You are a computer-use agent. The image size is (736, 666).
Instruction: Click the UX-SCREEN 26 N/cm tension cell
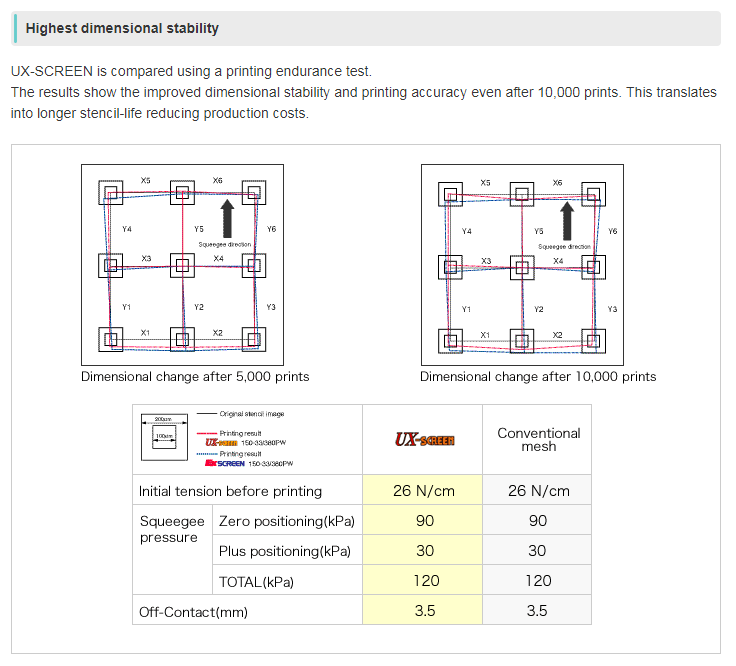(x=422, y=491)
